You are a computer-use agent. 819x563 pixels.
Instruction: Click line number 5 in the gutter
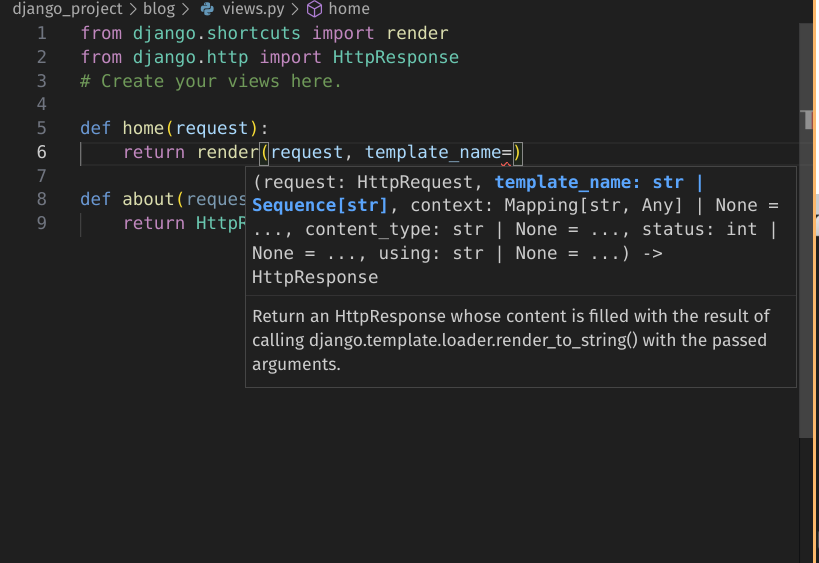(41, 128)
